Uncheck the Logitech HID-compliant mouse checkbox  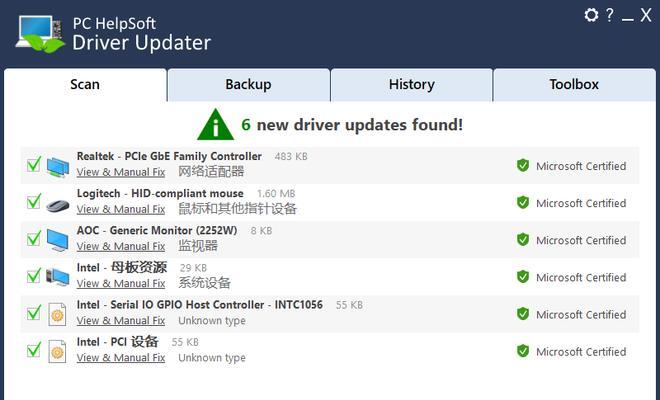[34, 201]
